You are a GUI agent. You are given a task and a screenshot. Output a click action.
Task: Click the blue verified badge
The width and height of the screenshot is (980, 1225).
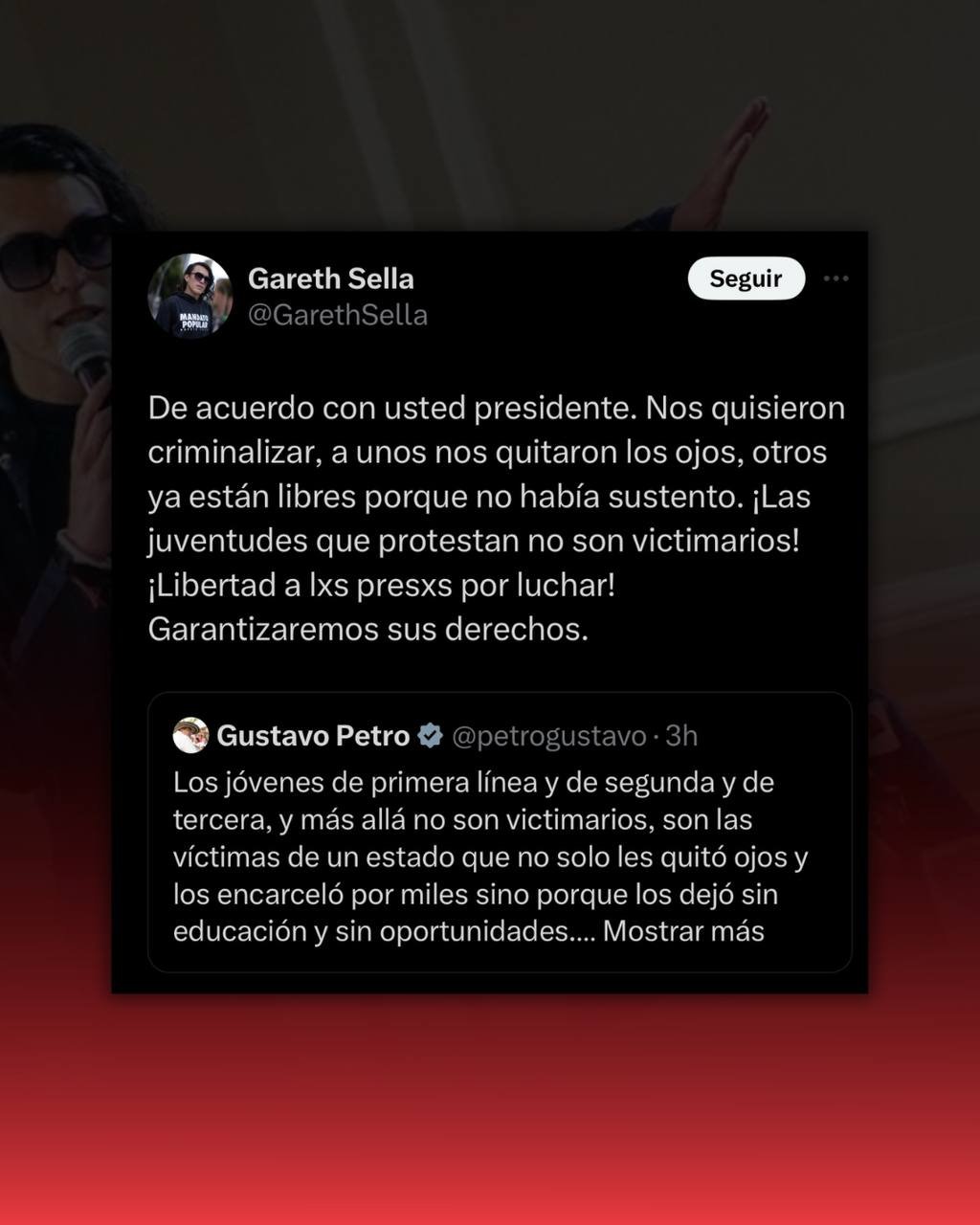(x=431, y=735)
